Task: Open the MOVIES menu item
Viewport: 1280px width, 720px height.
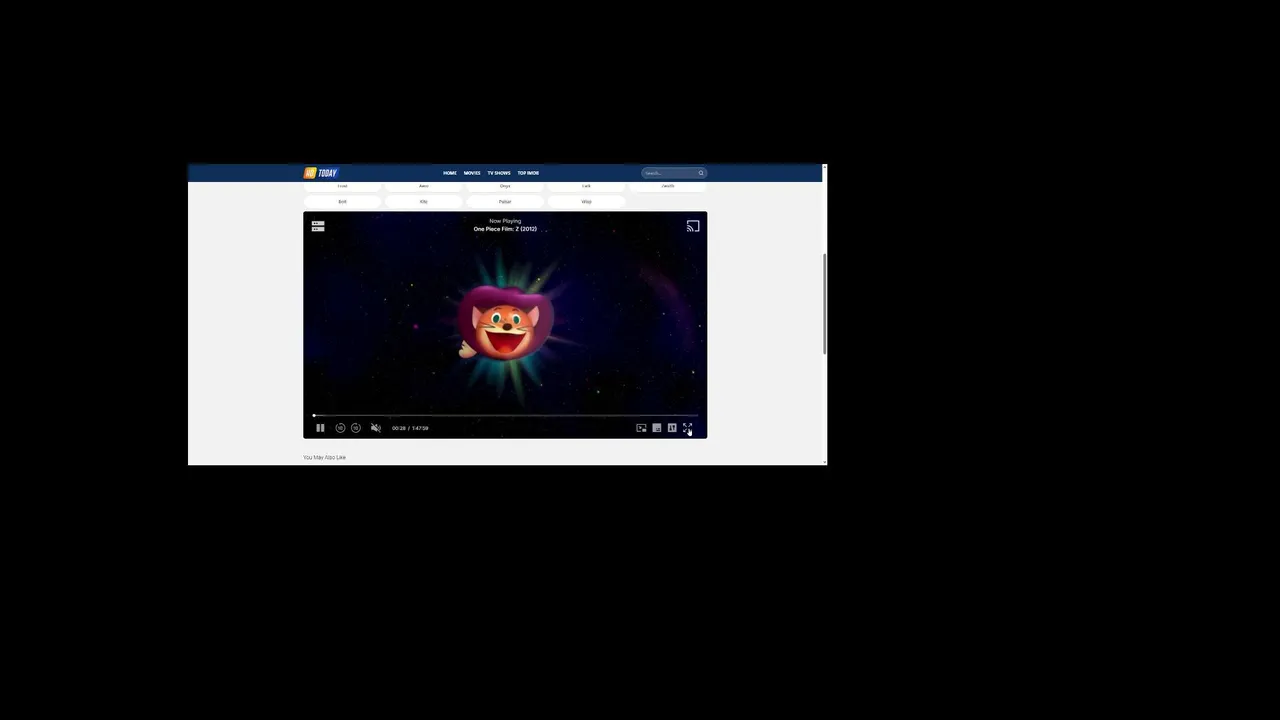Action: [x=472, y=173]
